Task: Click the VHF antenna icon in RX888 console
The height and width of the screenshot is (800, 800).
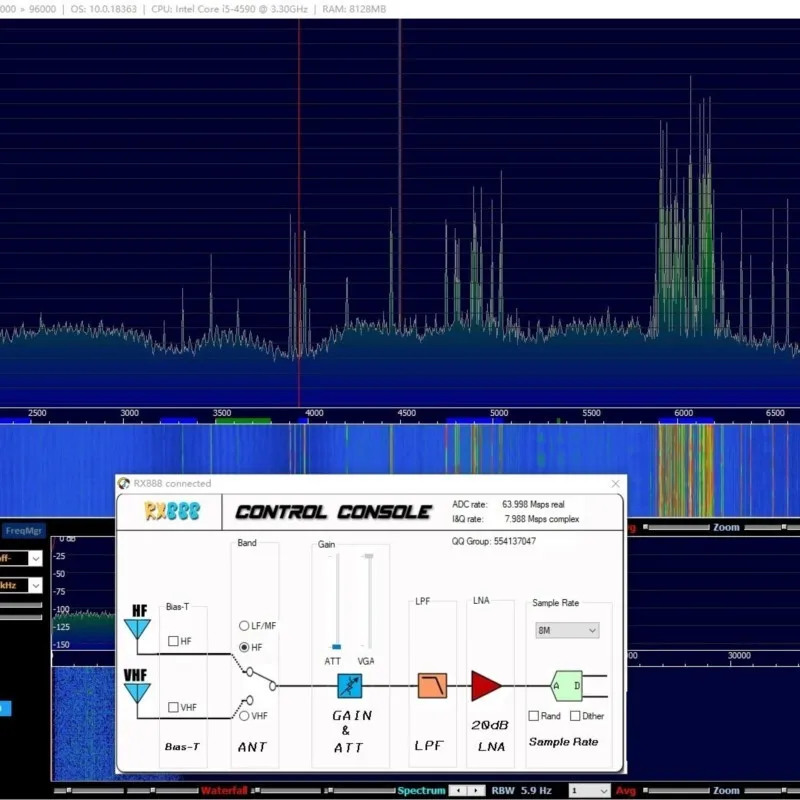Action: tap(137, 694)
